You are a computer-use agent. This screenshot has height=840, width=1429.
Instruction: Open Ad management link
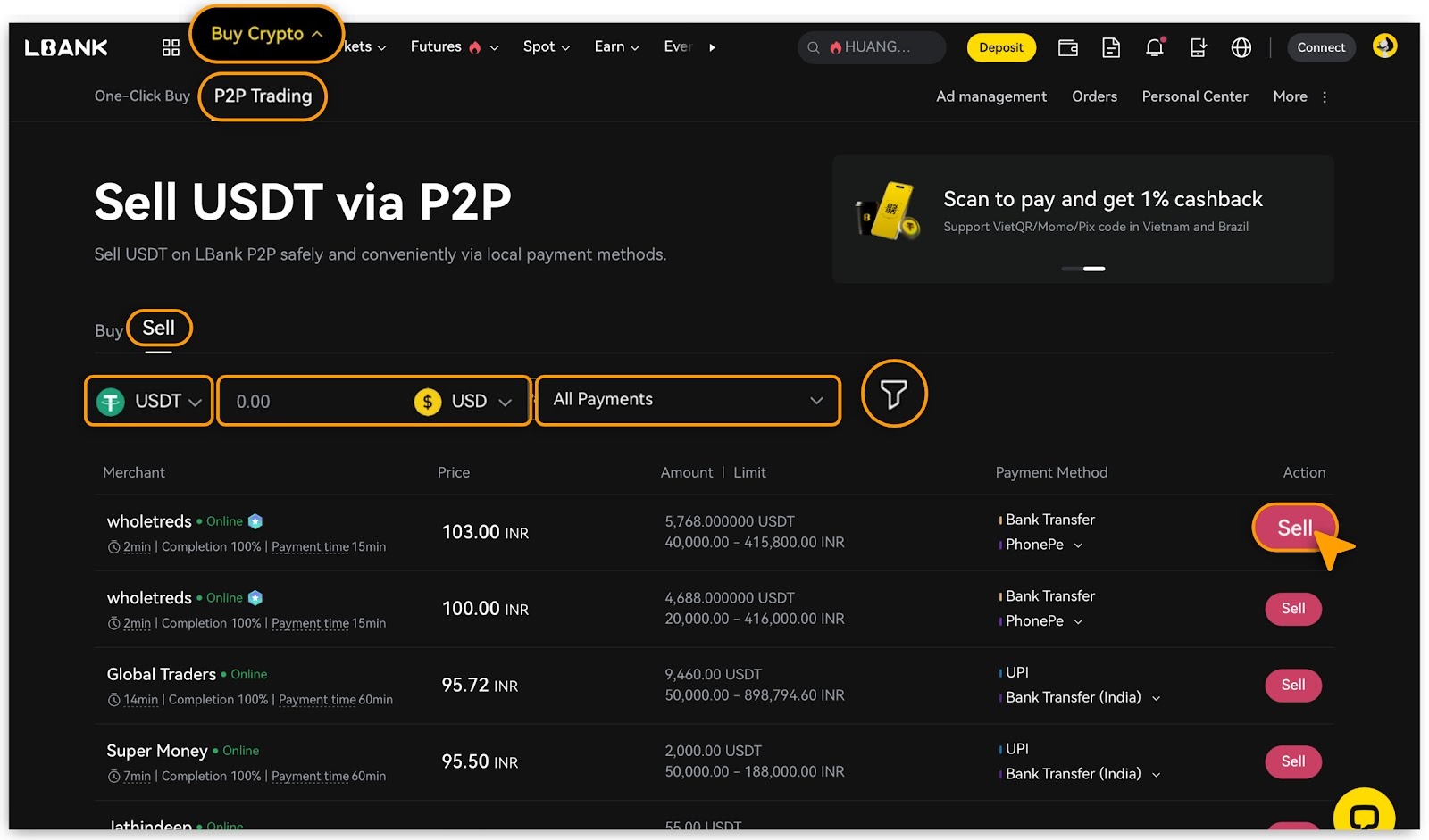[x=990, y=96]
